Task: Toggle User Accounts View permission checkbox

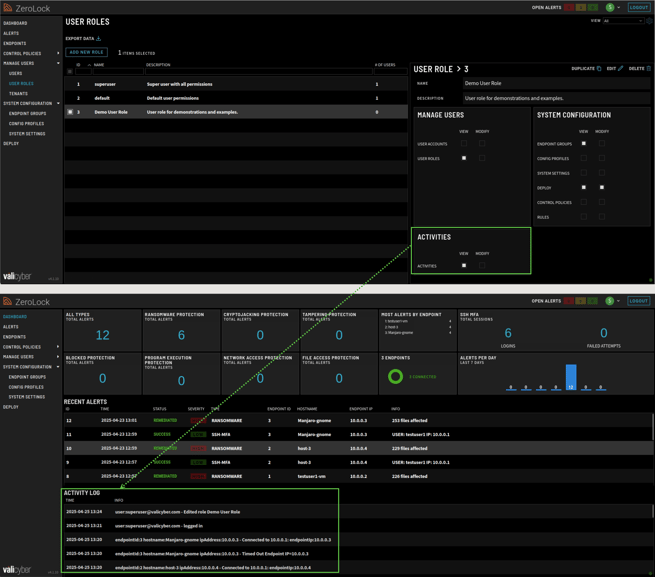Action: (x=464, y=143)
